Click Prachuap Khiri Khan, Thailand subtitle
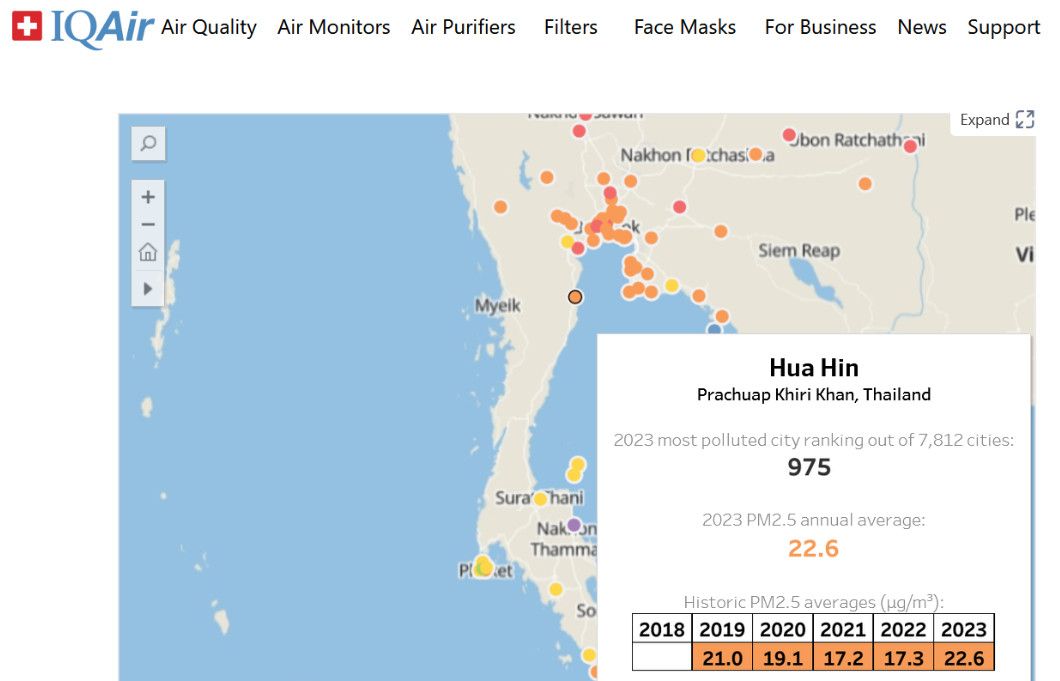The width and height of the screenshot is (1060, 681). (814, 394)
